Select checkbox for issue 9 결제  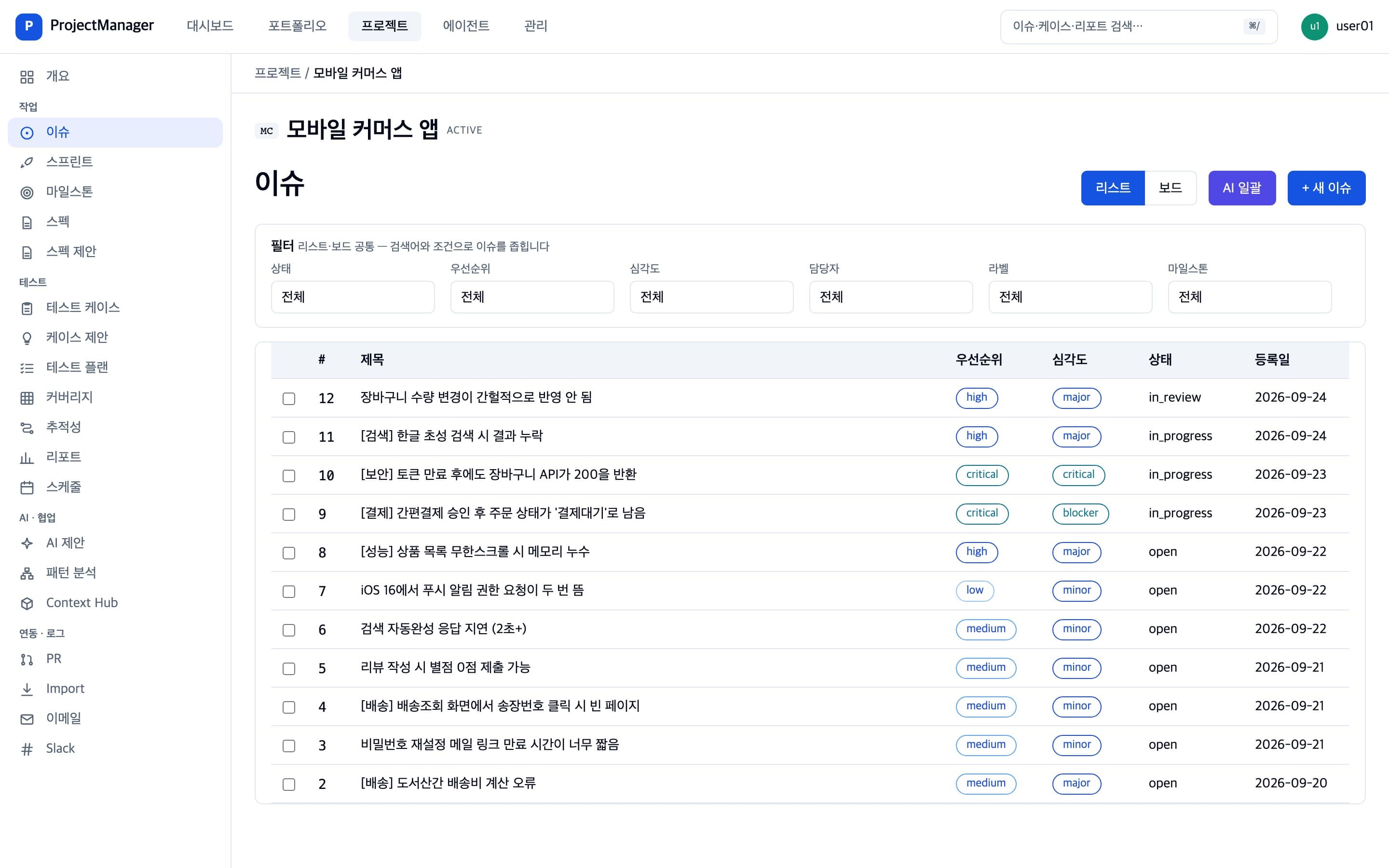point(289,515)
